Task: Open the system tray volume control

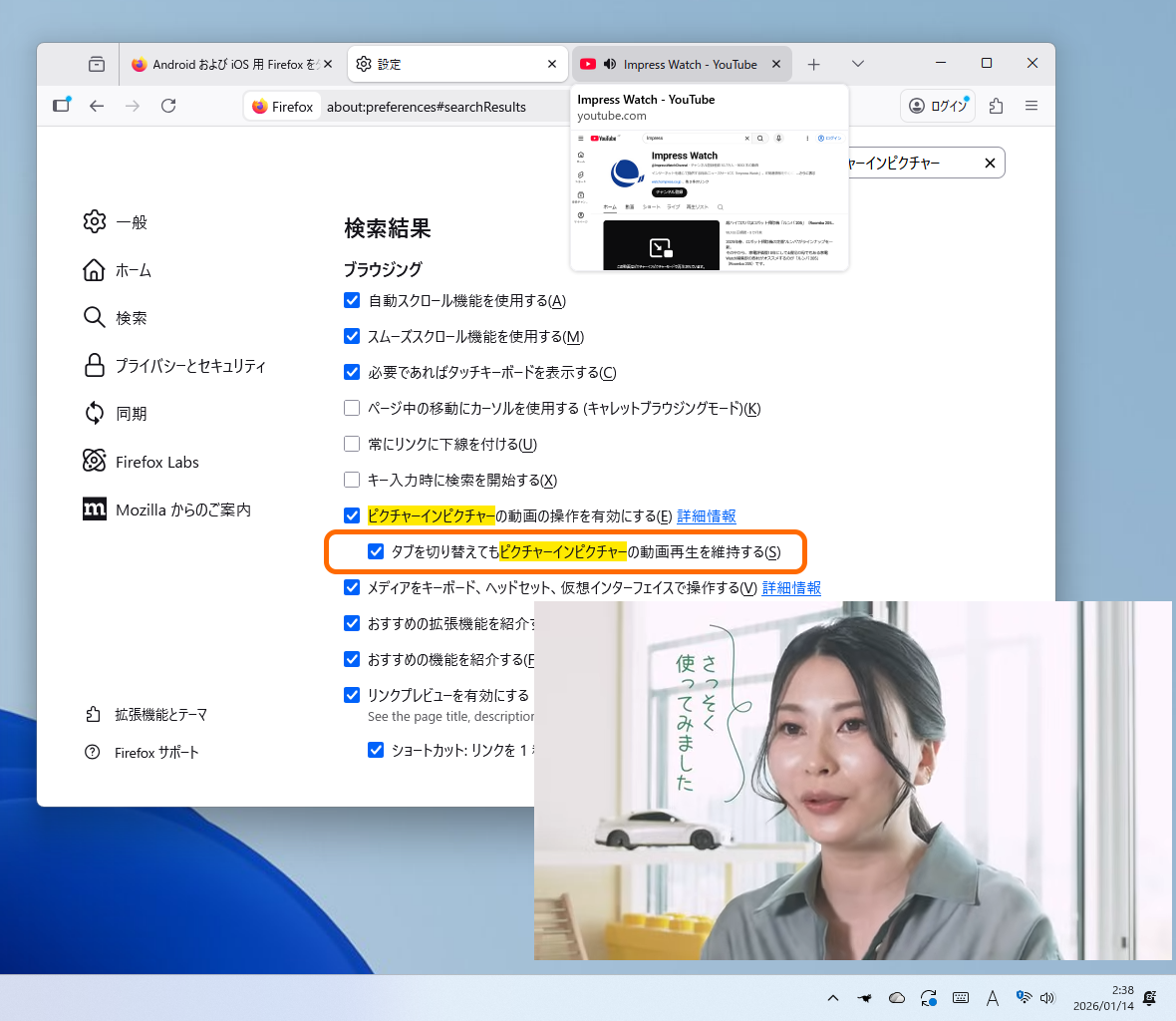Action: click(1047, 997)
